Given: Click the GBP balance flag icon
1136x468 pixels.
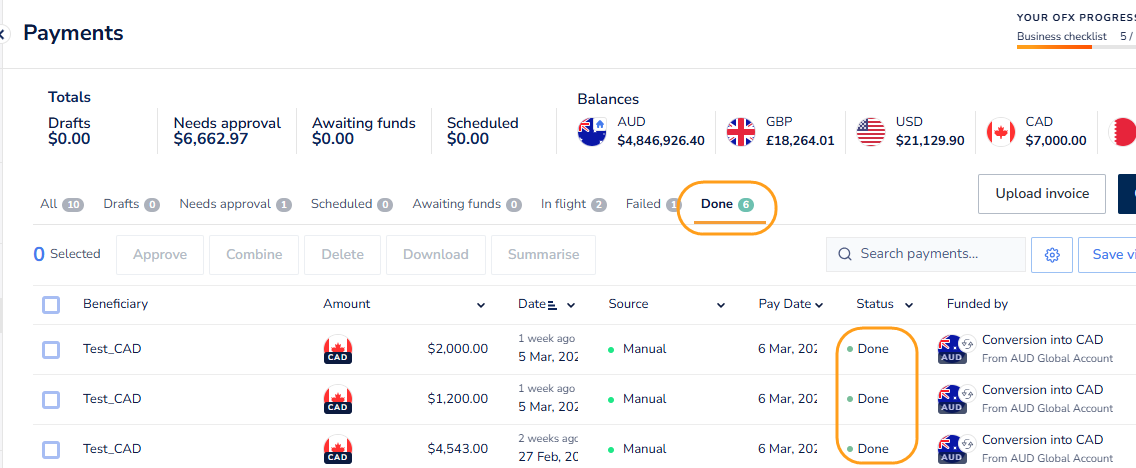Looking at the screenshot, I should tap(741, 132).
